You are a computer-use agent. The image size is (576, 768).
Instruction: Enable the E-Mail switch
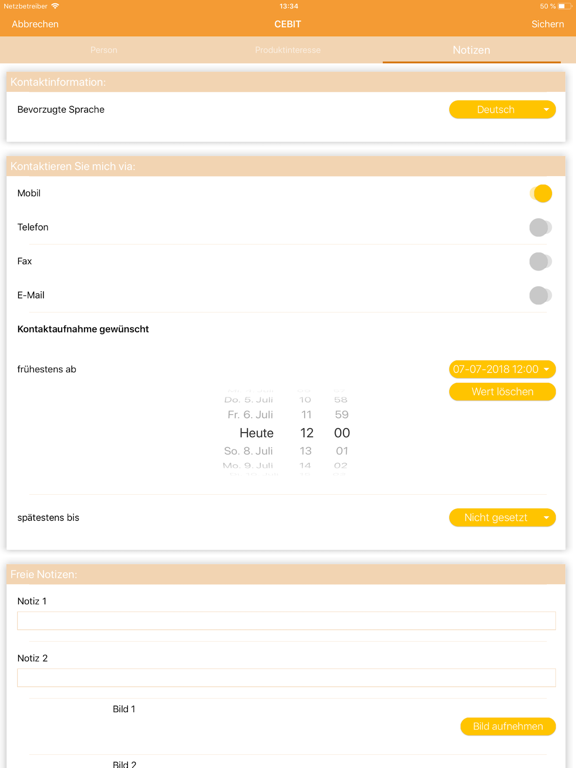[x=541, y=295]
